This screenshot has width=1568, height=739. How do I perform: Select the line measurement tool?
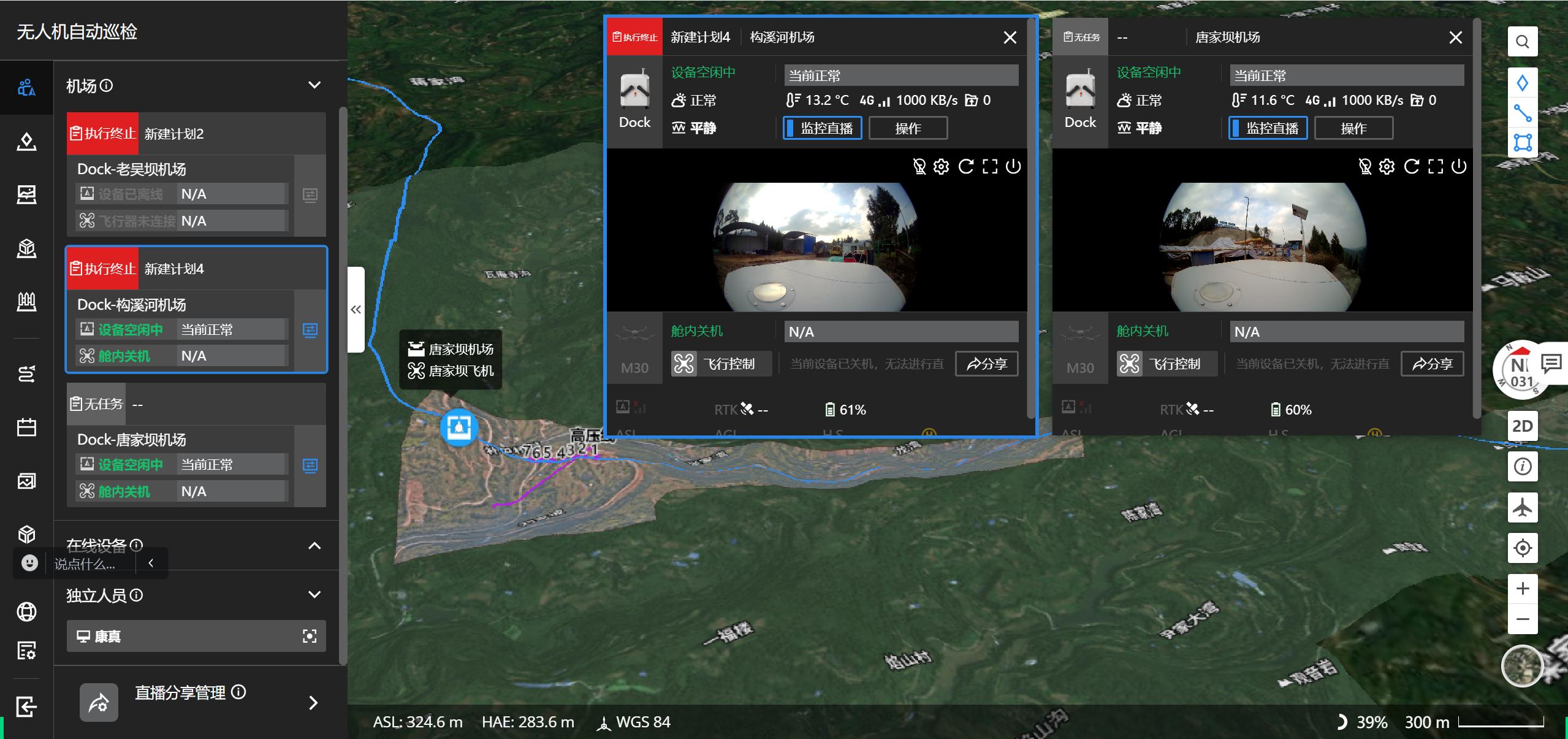click(x=1522, y=113)
